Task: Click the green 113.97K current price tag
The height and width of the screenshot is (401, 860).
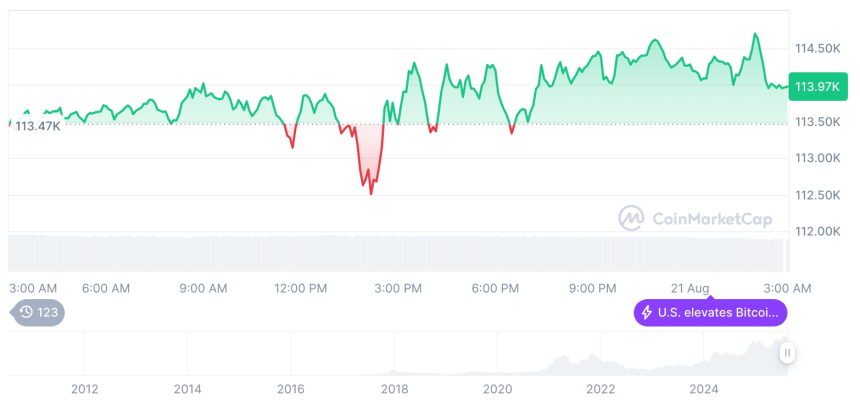Action: (x=816, y=87)
